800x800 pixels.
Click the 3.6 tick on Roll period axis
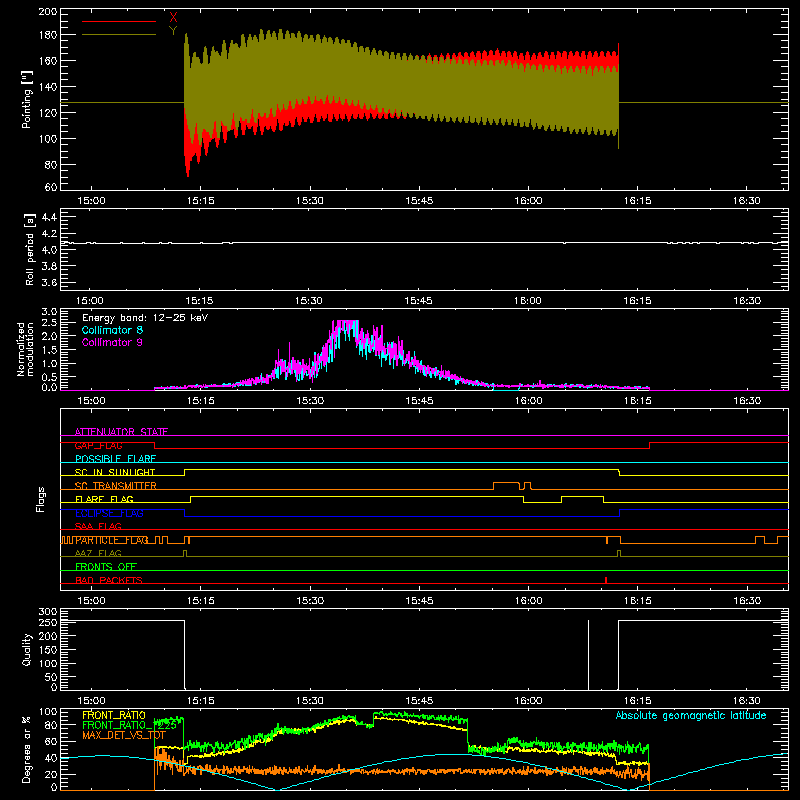click(x=49, y=282)
